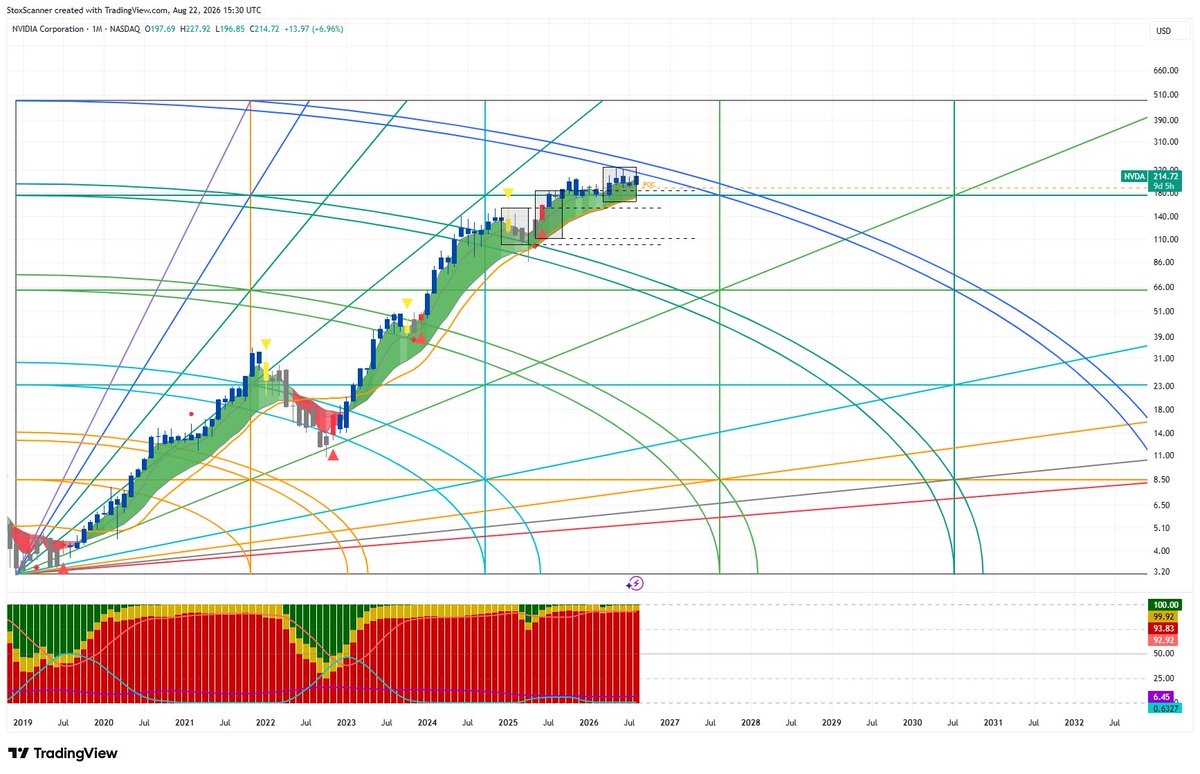Click the purple 6.45 indicator value
Screen dimensions: 1200x774
(x=1162, y=696)
